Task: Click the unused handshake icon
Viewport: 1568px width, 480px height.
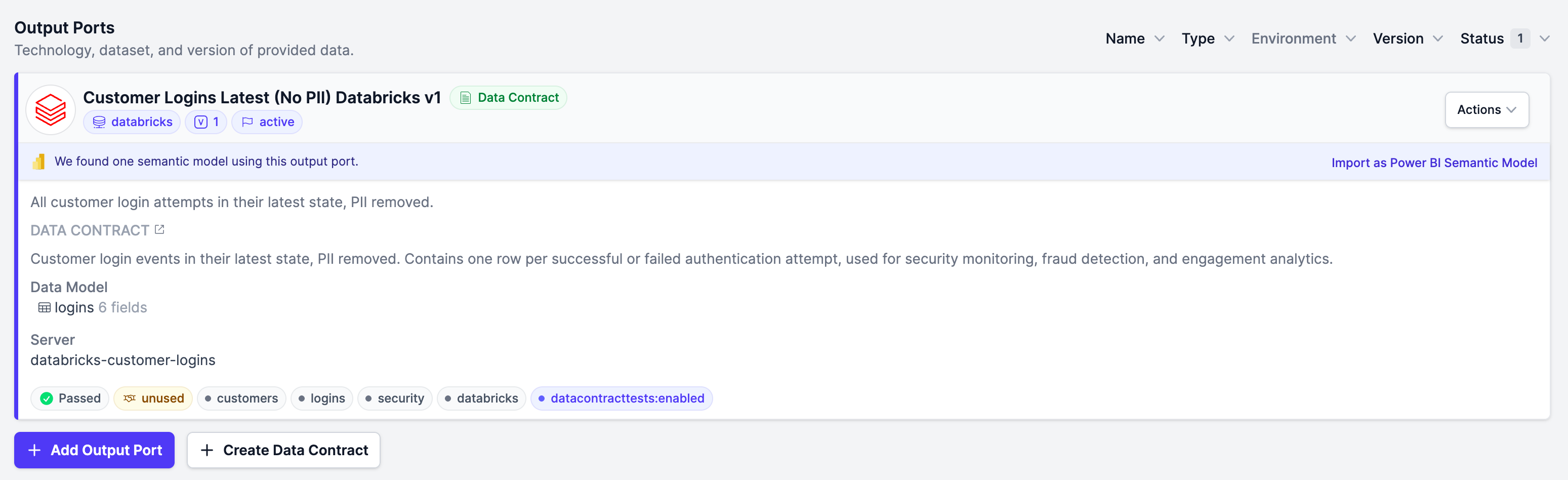Action: click(x=130, y=398)
